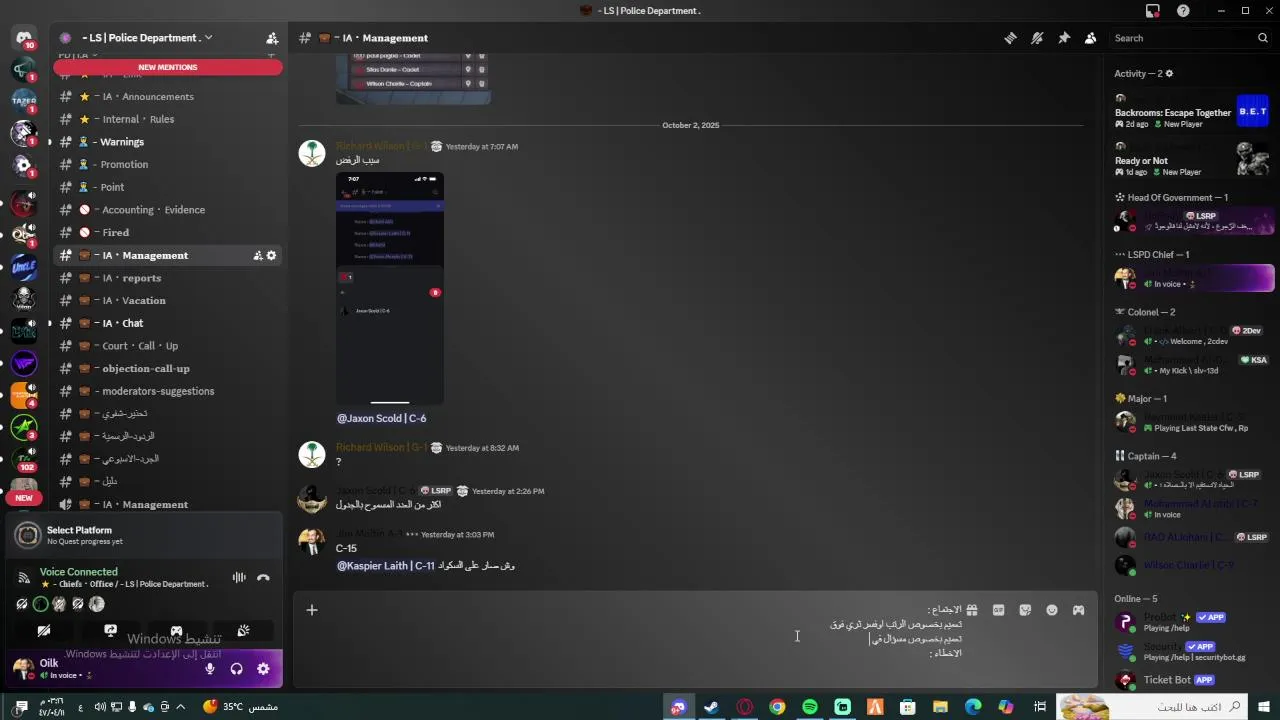1280x720 pixels.
Task: Open Discord direct messages home icon
Action: (x=24, y=38)
